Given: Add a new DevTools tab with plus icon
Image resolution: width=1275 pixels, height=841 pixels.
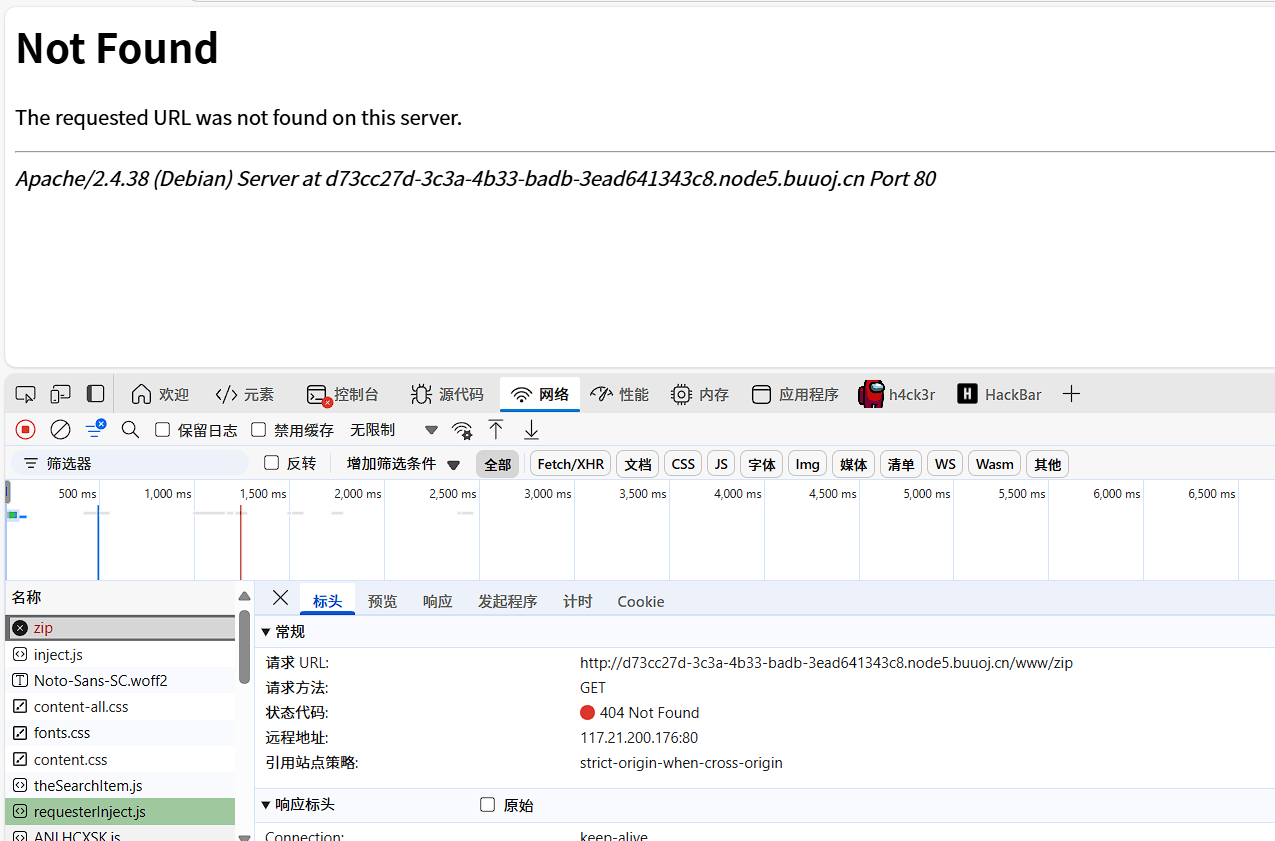Looking at the screenshot, I should (x=1071, y=394).
